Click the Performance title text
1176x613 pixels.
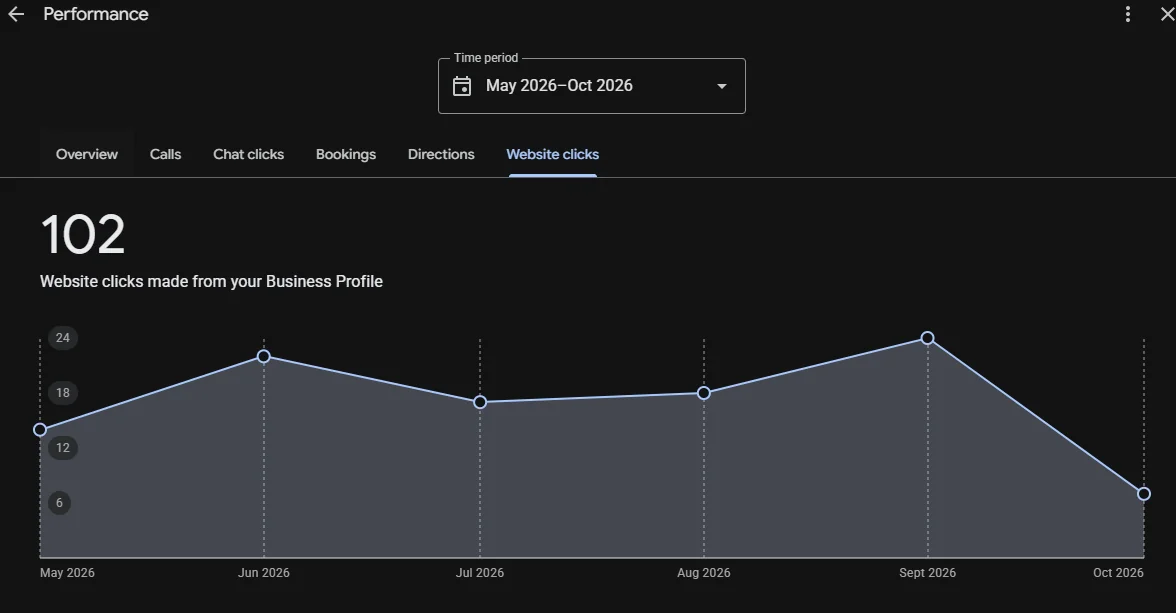[96, 14]
